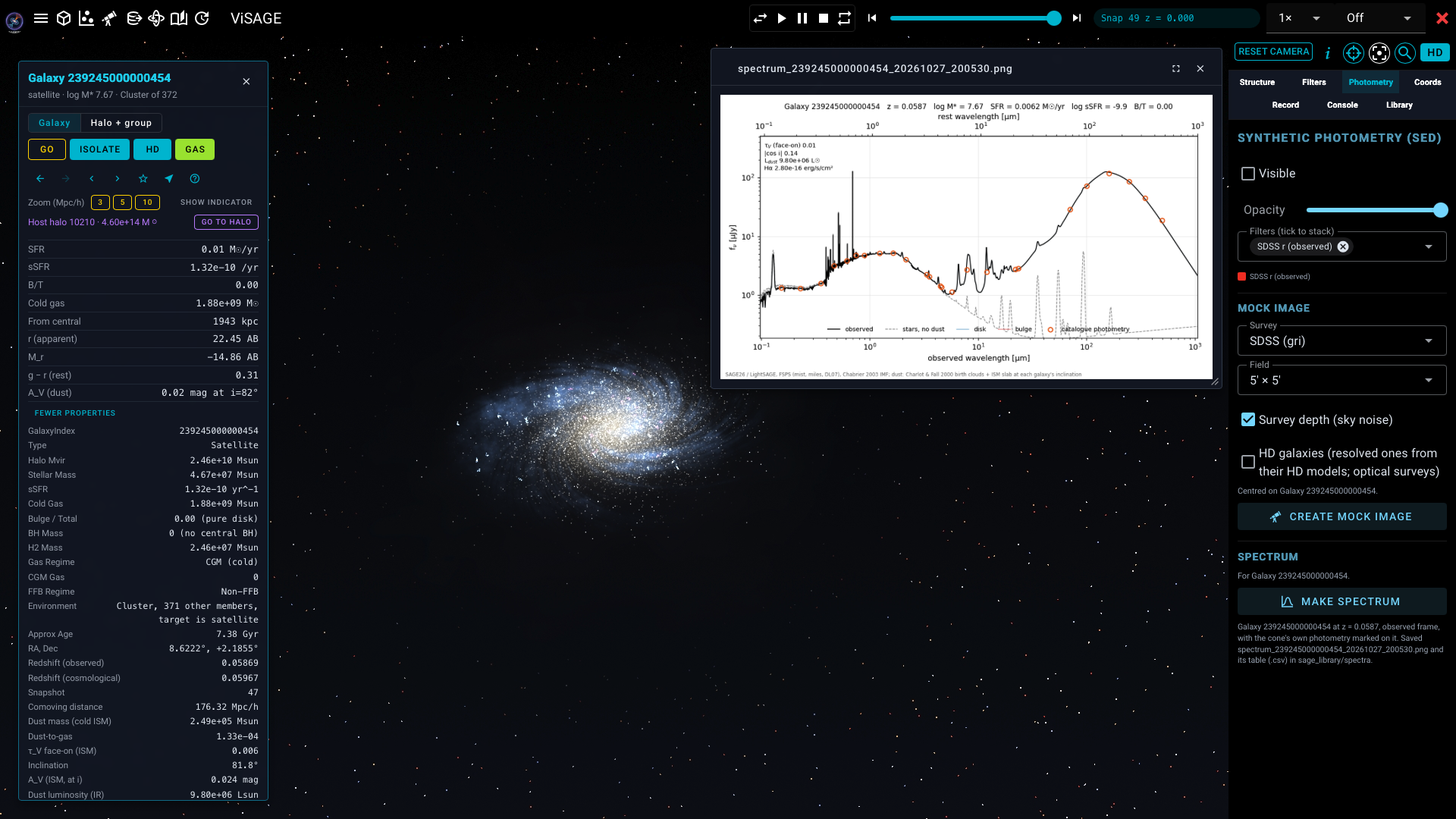1456x819 pixels.
Task: Open the 1× playback speed dropdown
Action: point(1300,18)
